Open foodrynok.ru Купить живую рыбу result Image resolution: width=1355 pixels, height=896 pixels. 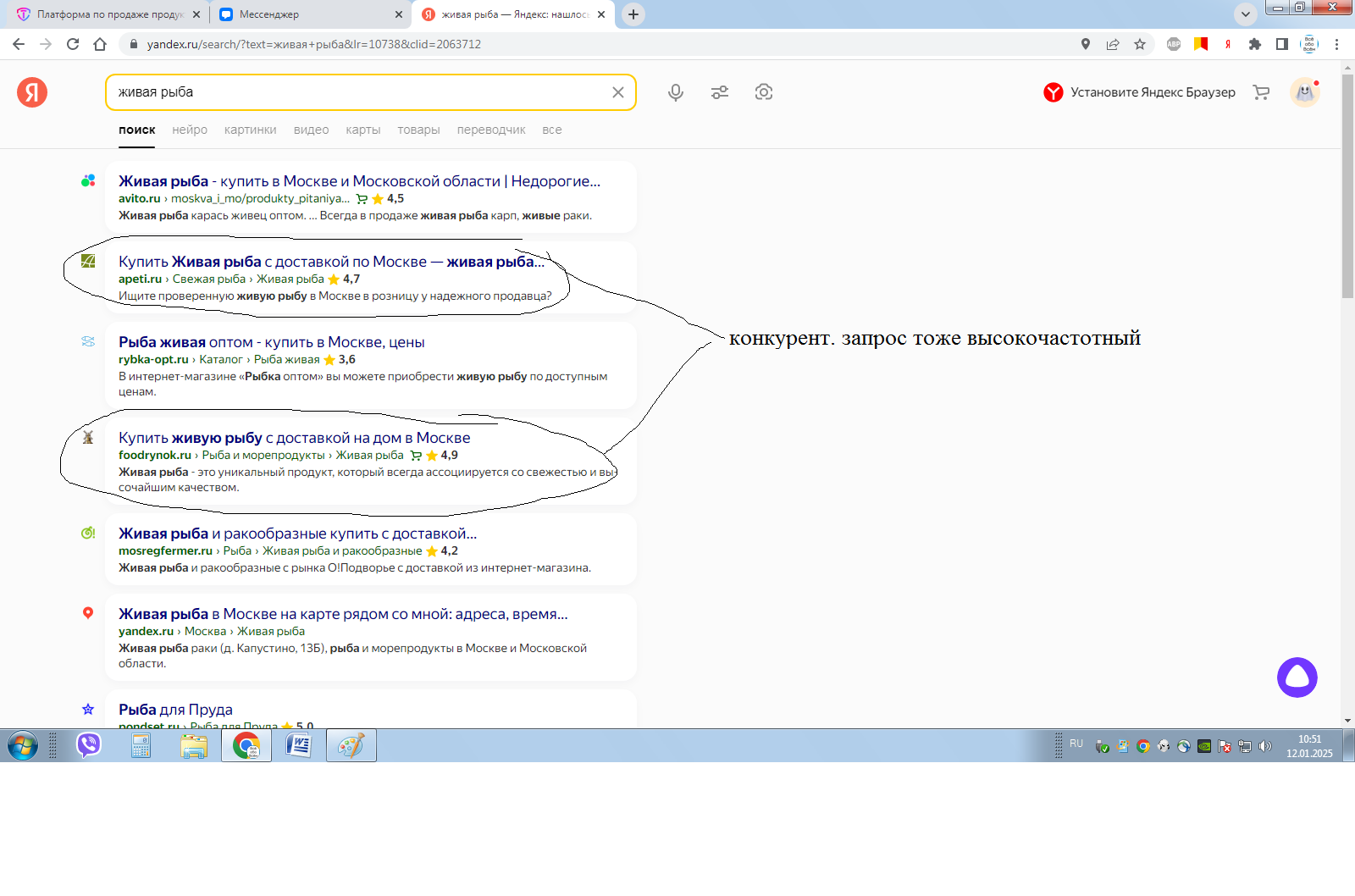pyautogui.click(x=294, y=438)
